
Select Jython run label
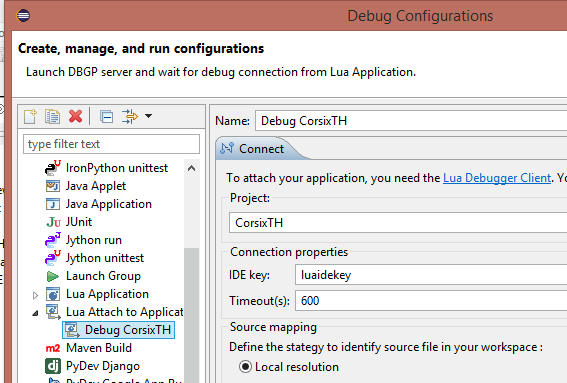(x=94, y=240)
